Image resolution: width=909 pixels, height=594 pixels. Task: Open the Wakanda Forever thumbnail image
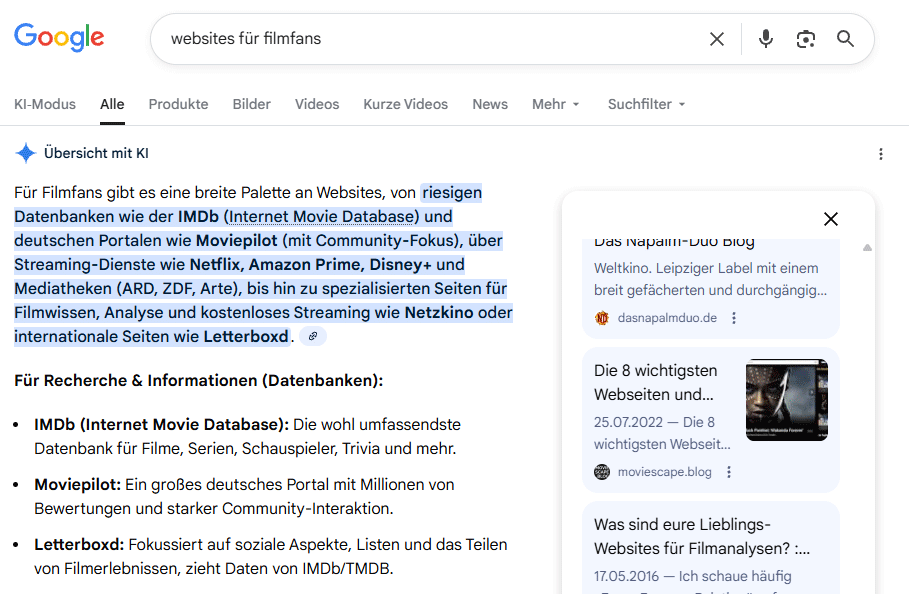click(x=786, y=399)
